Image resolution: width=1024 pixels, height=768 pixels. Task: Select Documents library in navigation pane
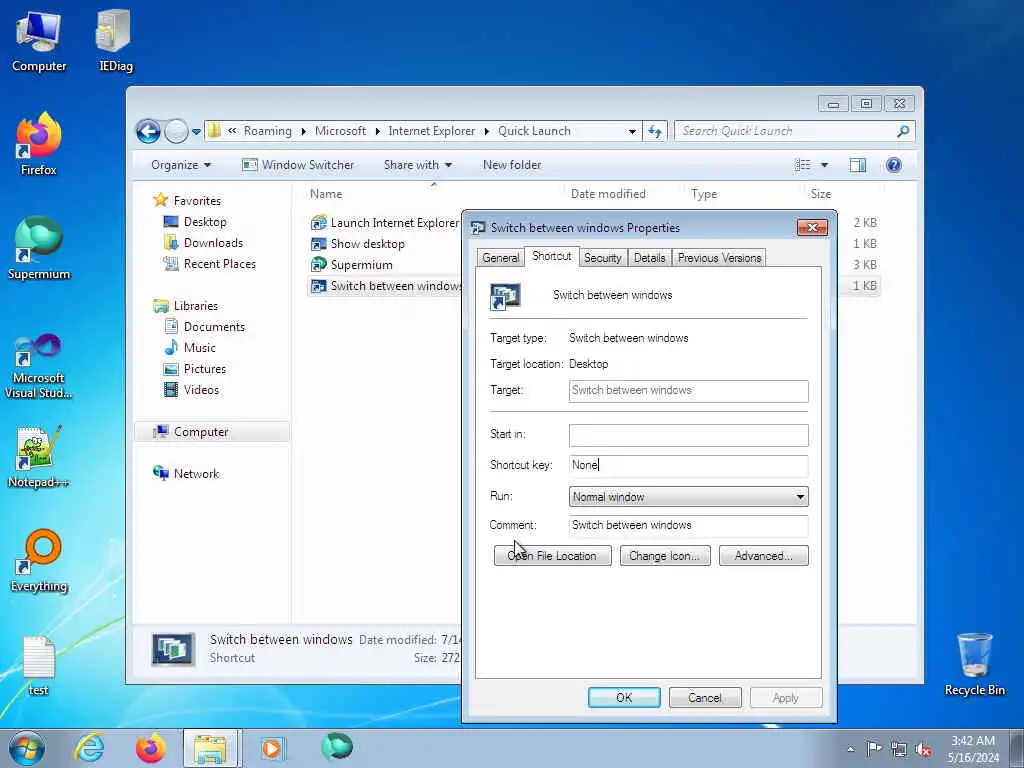point(204,327)
